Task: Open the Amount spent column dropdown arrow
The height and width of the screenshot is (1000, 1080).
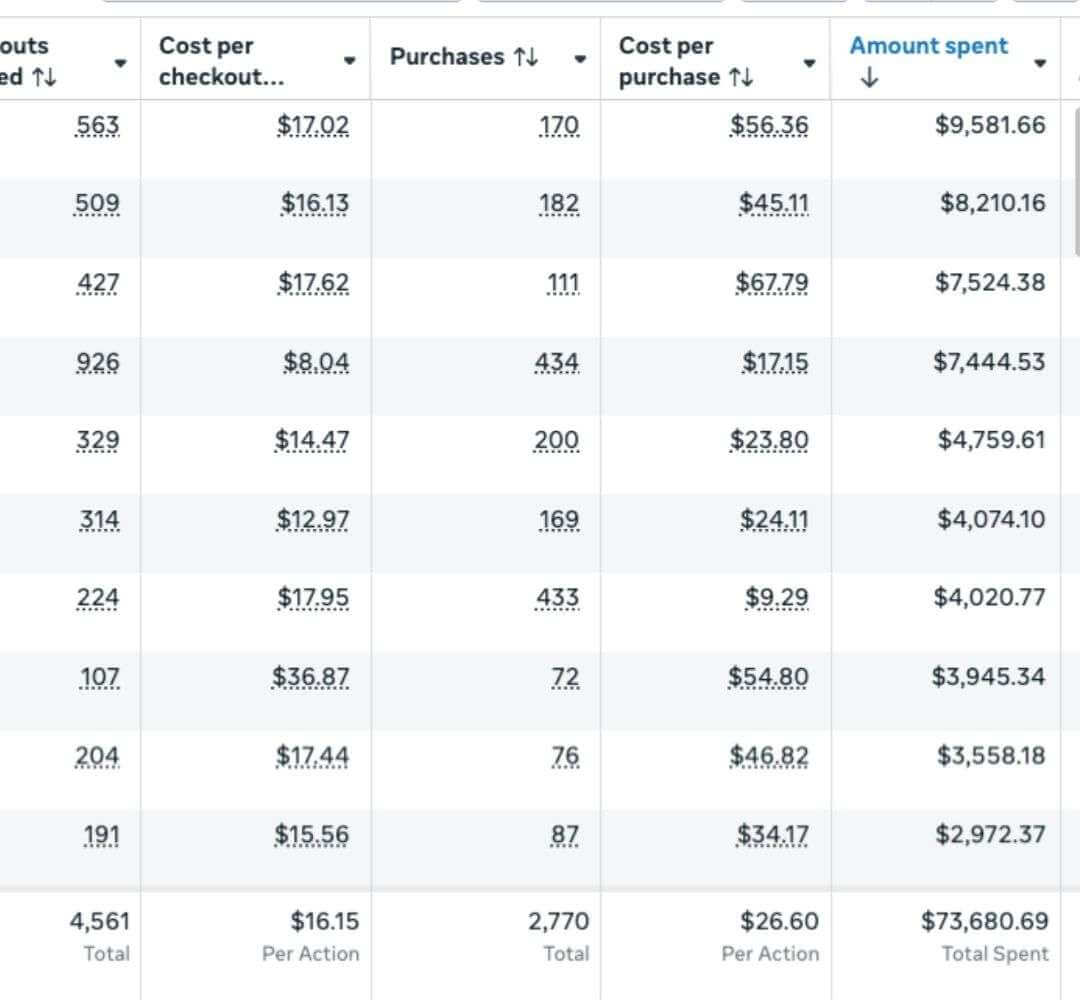Action: pos(1040,63)
